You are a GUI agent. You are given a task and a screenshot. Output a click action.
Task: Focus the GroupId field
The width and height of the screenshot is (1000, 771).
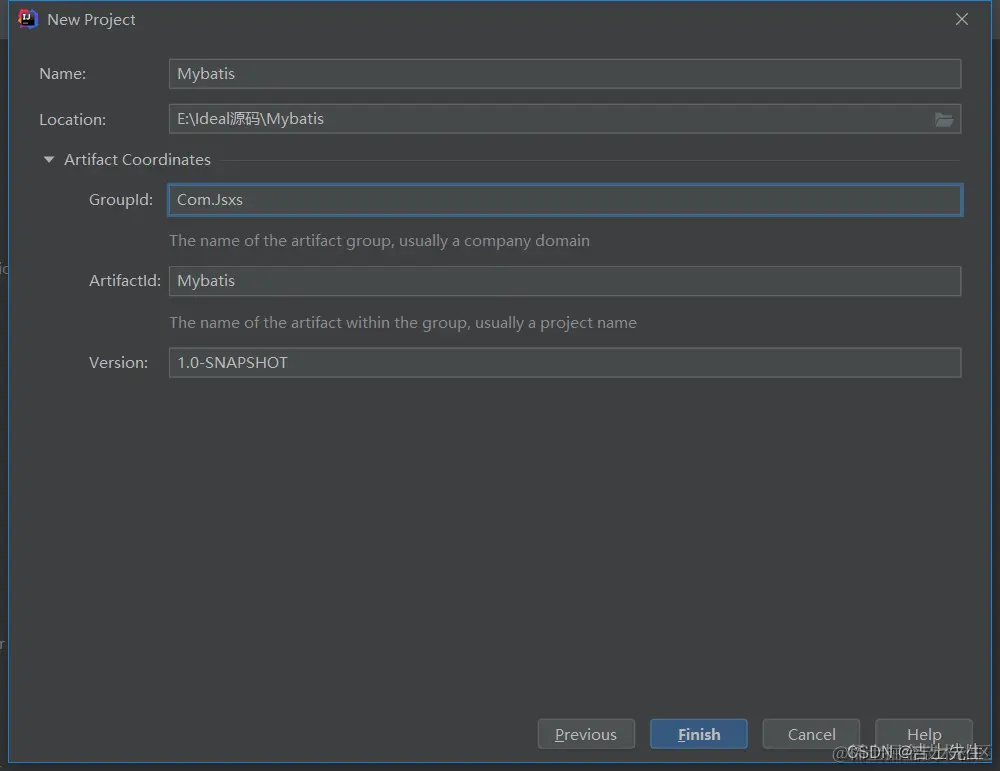(x=564, y=200)
